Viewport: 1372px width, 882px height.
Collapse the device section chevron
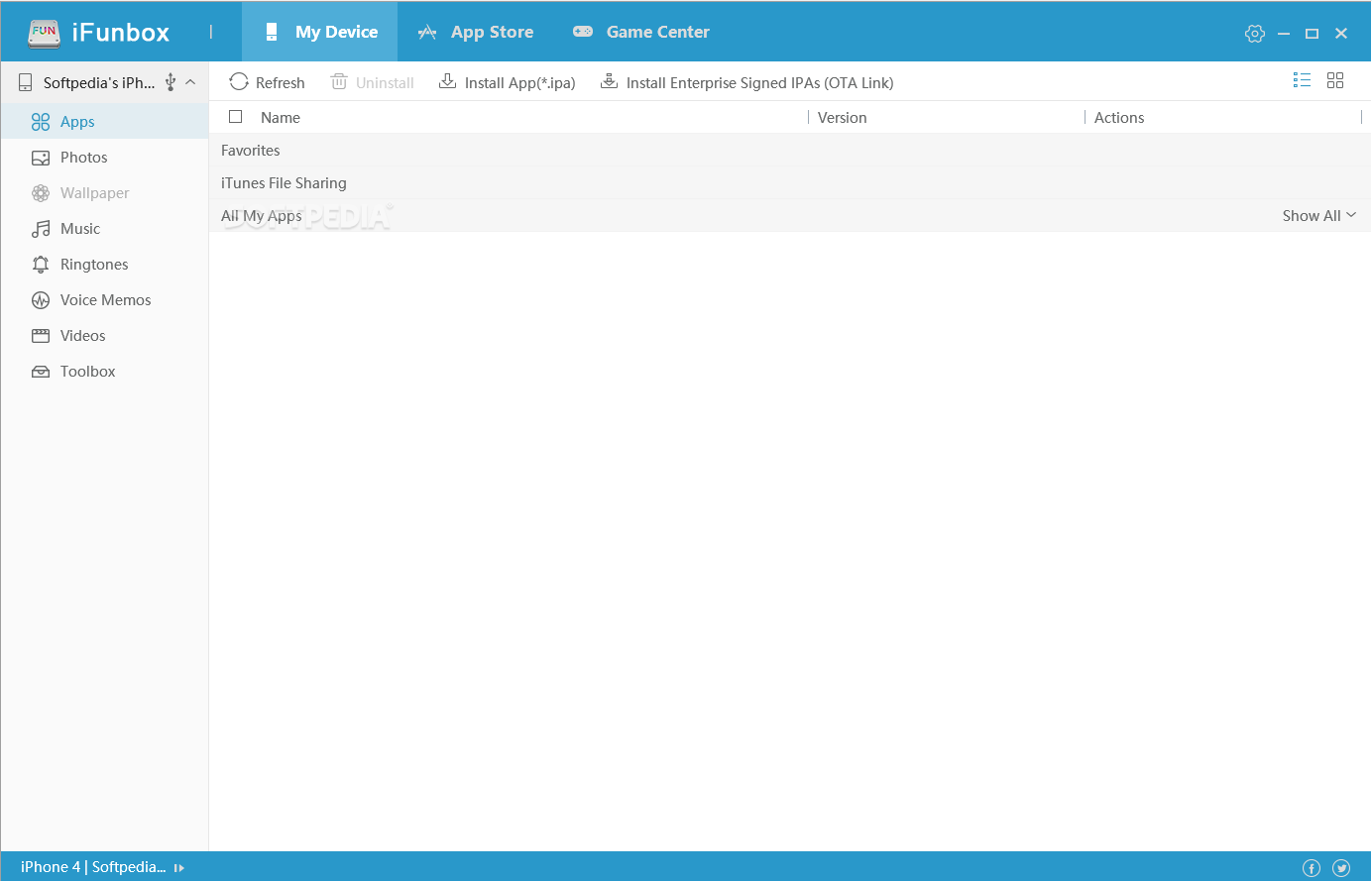pyautogui.click(x=190, y=82)
